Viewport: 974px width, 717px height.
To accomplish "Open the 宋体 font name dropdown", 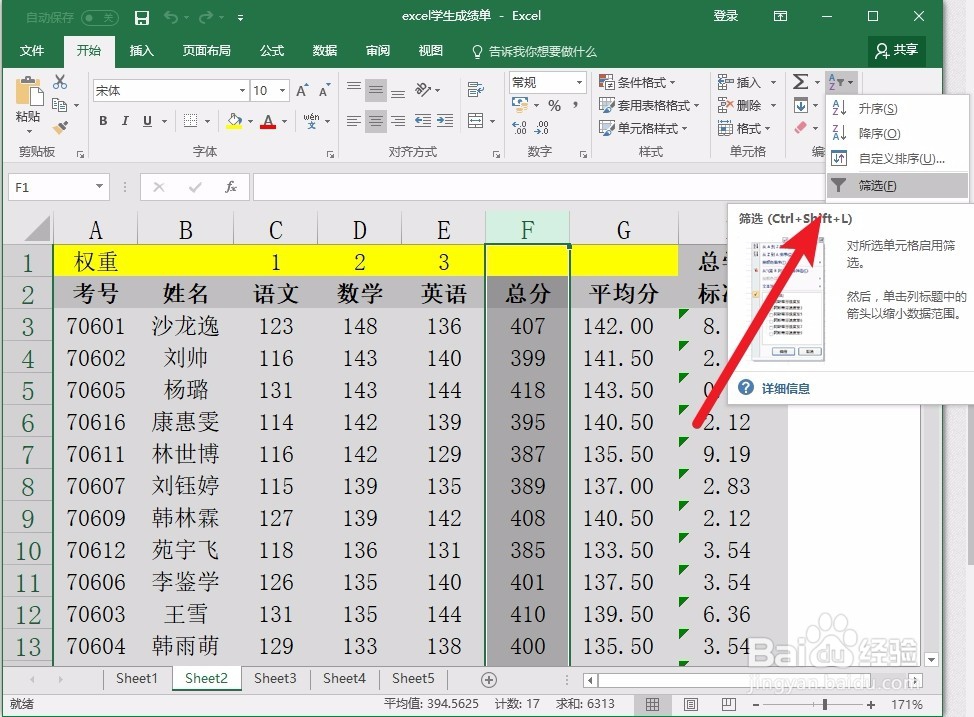I will (242, 91).
